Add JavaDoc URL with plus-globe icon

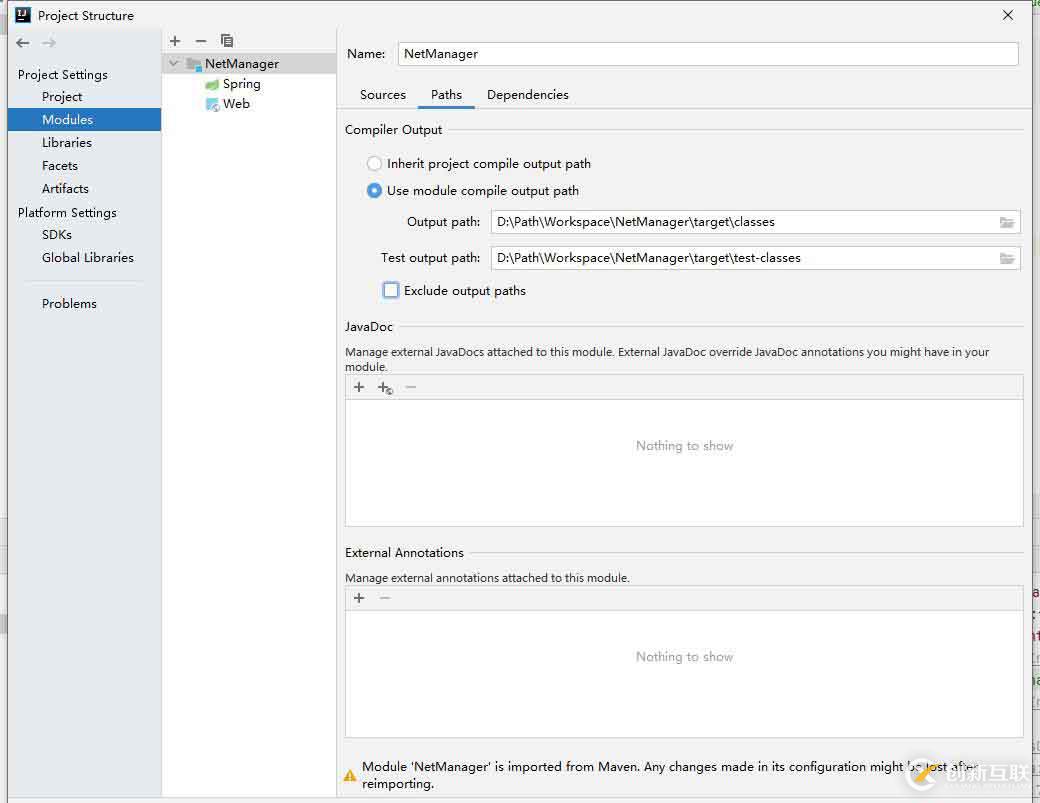[385, 388]
